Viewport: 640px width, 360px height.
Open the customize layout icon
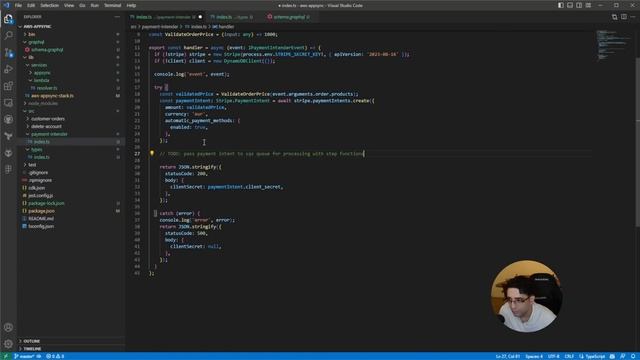tap(588, 5)
